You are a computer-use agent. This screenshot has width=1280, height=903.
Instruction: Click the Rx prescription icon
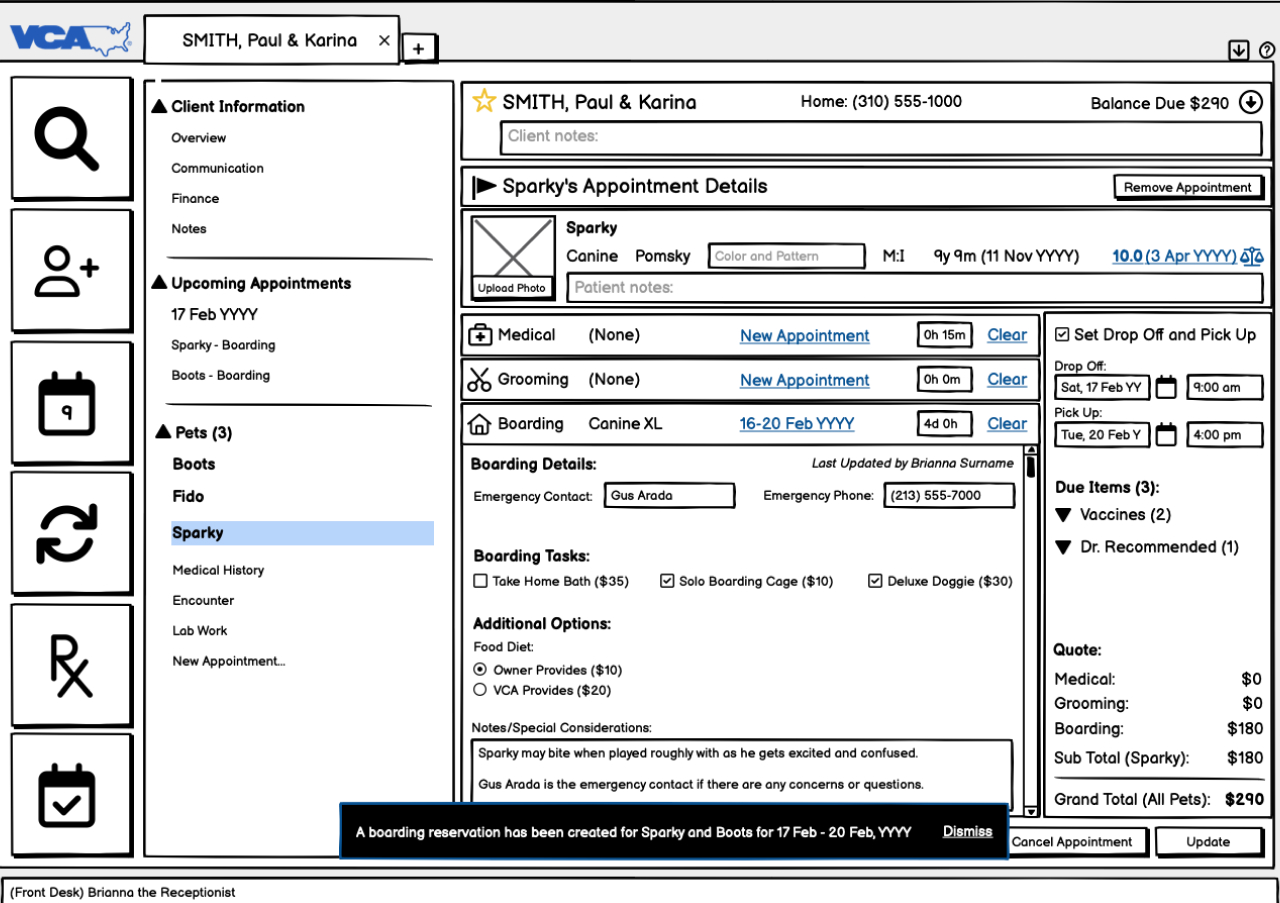pyautogui.click(x=70, y=665)
